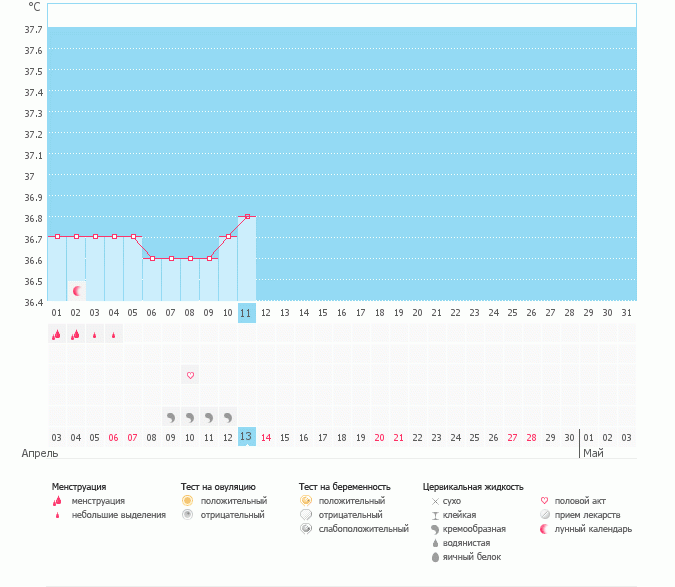Select the highlighted cycle day 11 label
675x587 pixels.
(x=247, y=313)
